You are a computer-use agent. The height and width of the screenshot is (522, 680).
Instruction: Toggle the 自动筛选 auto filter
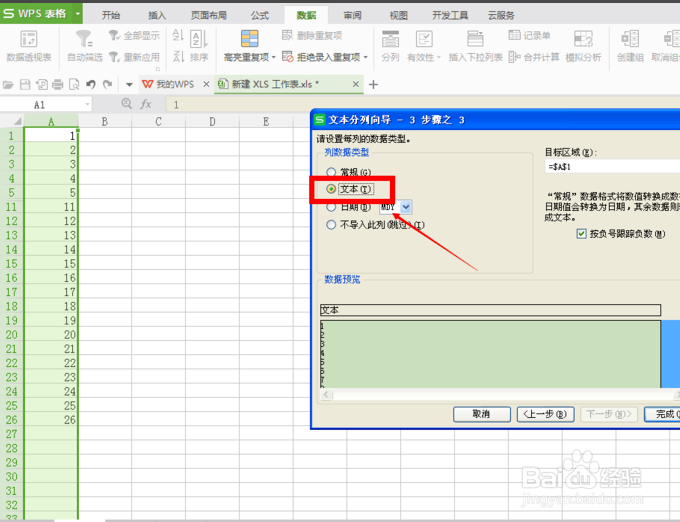(x=85, y=46)
